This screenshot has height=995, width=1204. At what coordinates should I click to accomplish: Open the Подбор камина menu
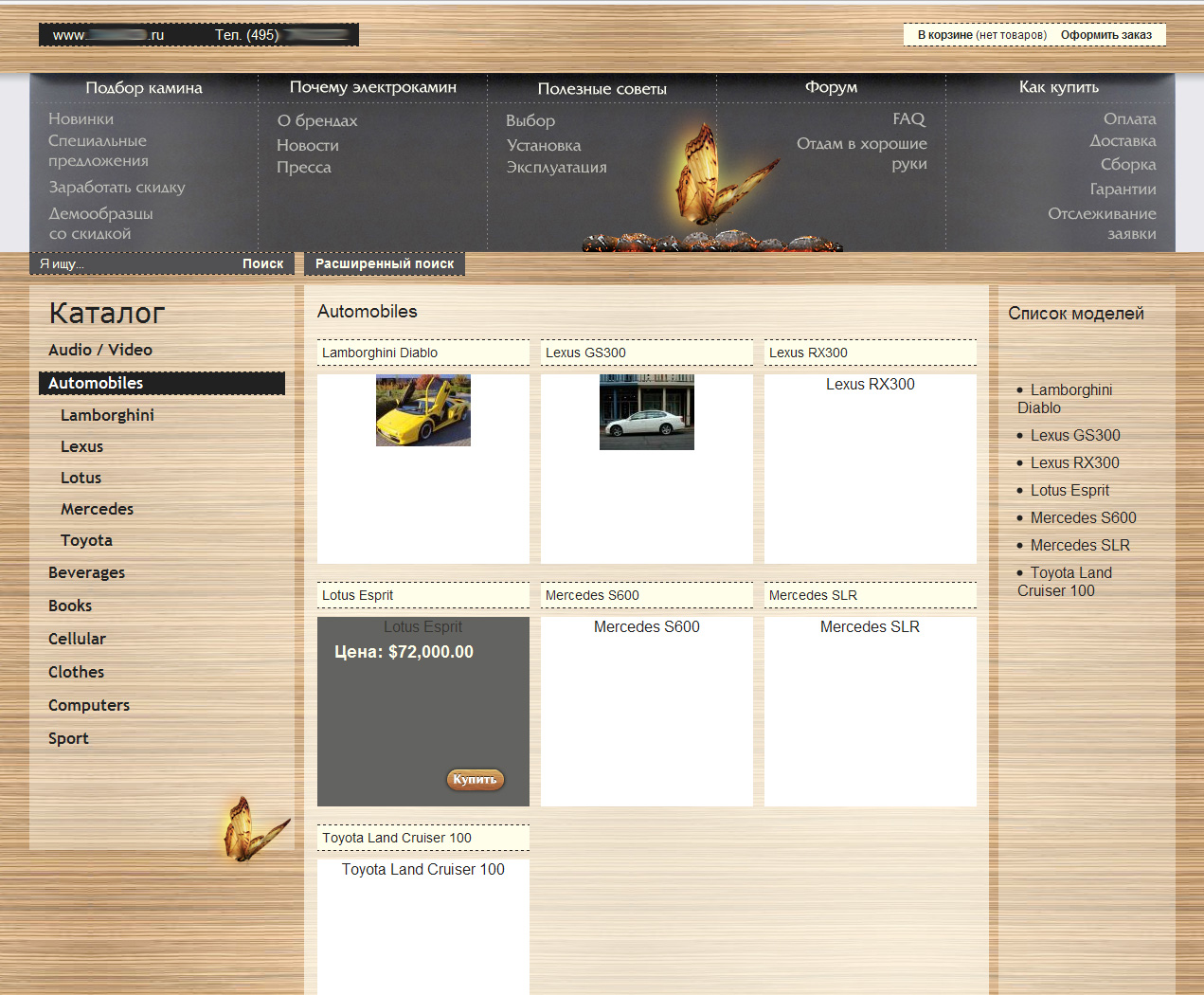pos(144,87)
